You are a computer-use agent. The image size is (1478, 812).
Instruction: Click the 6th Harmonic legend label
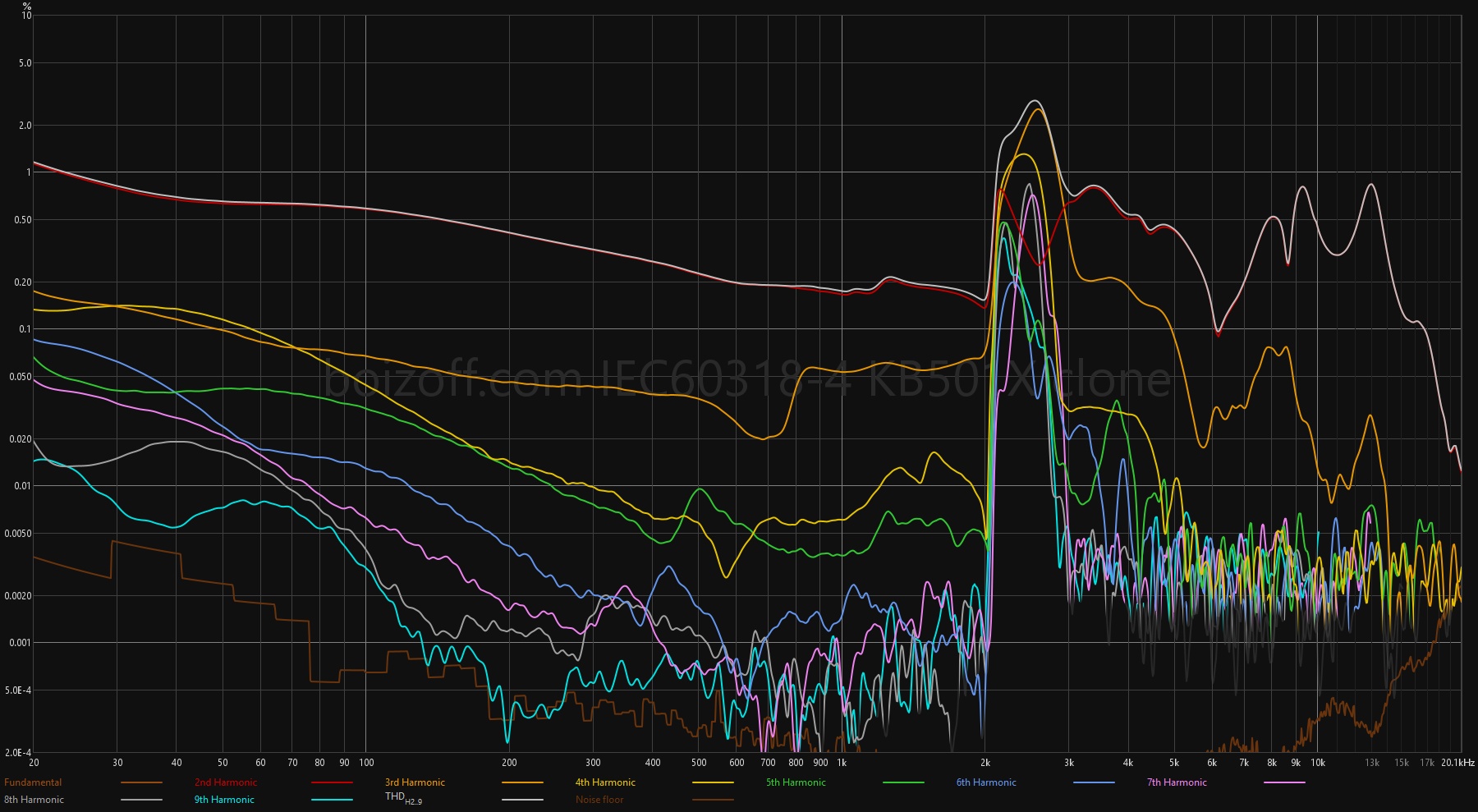986,782
